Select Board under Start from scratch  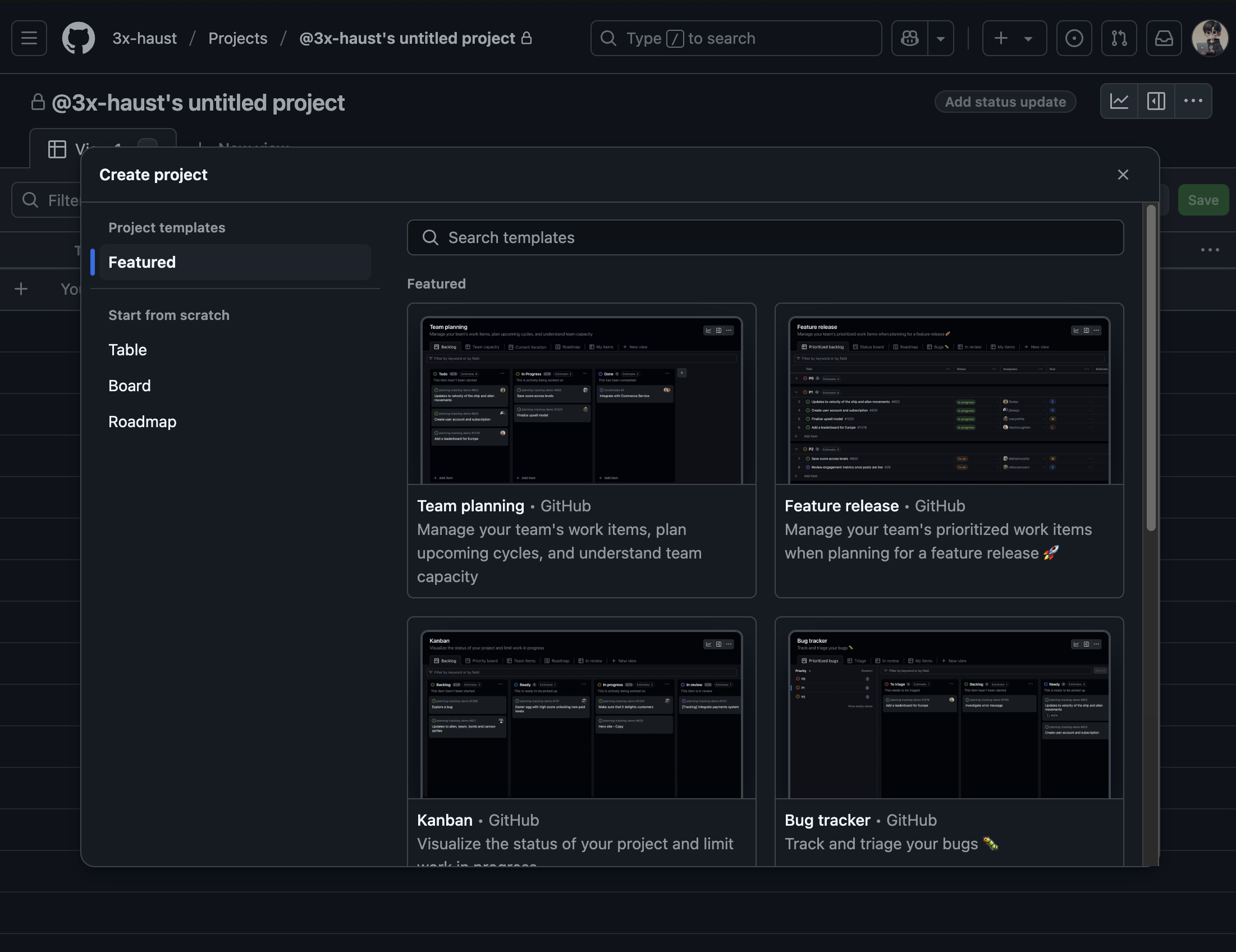[130, 386]
